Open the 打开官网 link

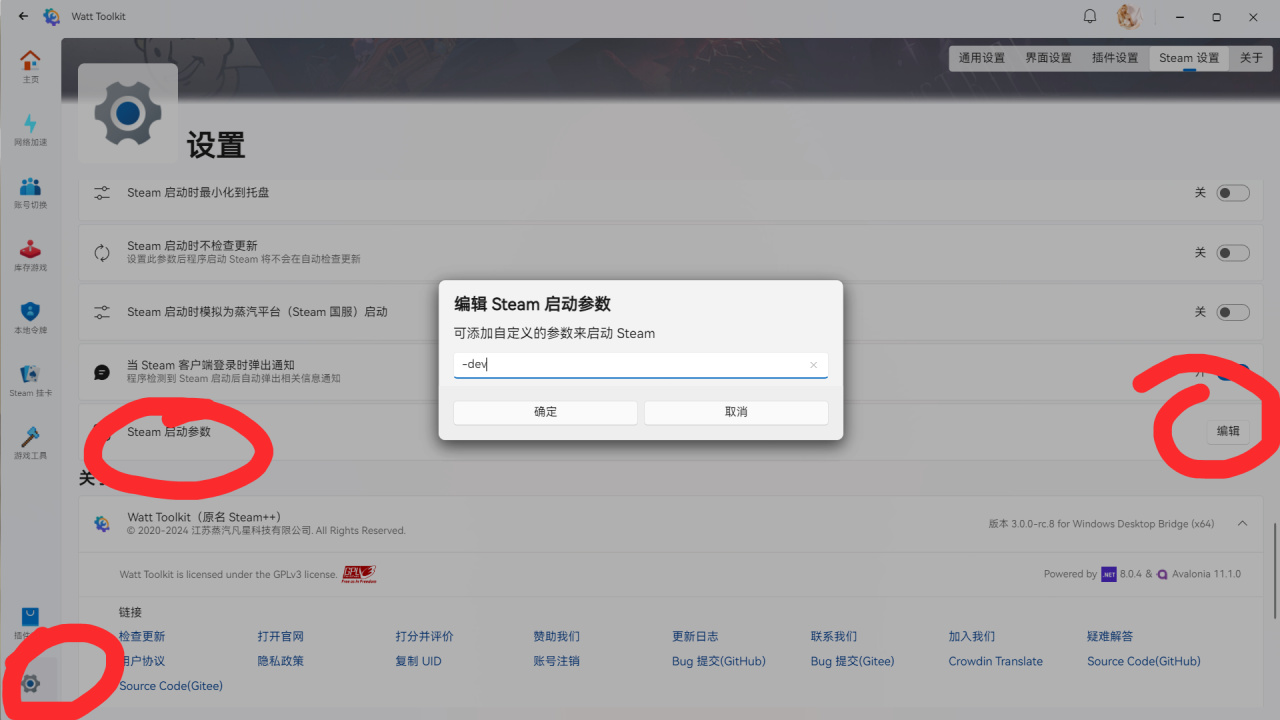click(x=280, y=636)
